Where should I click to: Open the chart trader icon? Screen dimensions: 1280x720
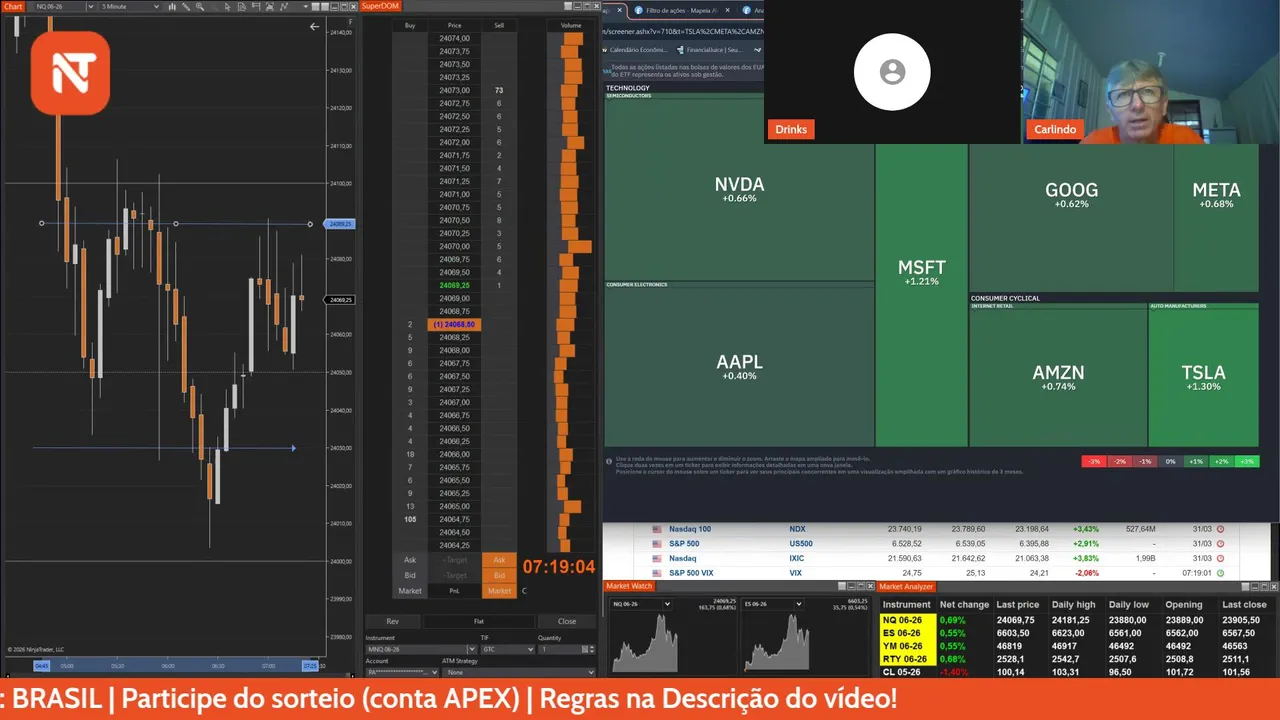click(x=255, y=6)
